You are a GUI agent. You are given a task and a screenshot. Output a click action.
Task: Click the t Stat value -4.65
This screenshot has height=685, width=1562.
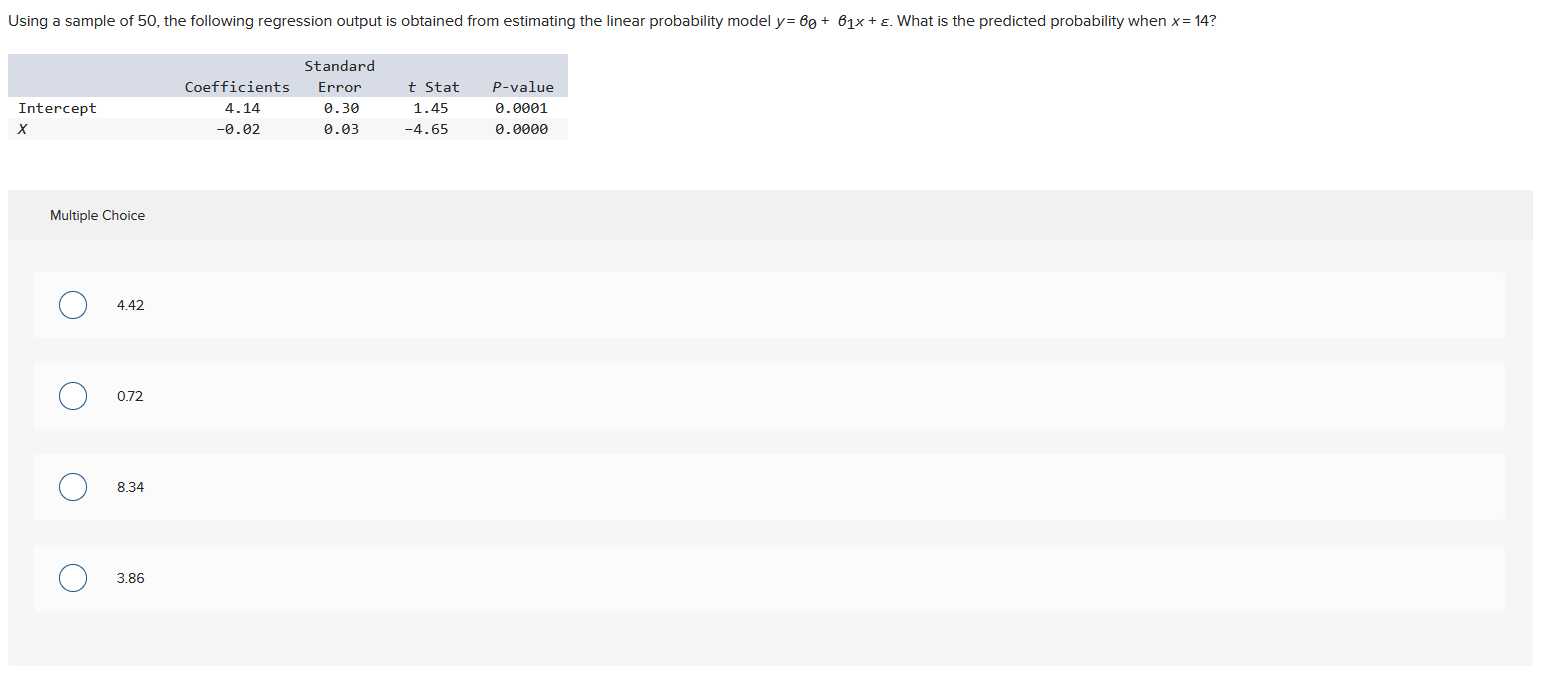[430, 128]
